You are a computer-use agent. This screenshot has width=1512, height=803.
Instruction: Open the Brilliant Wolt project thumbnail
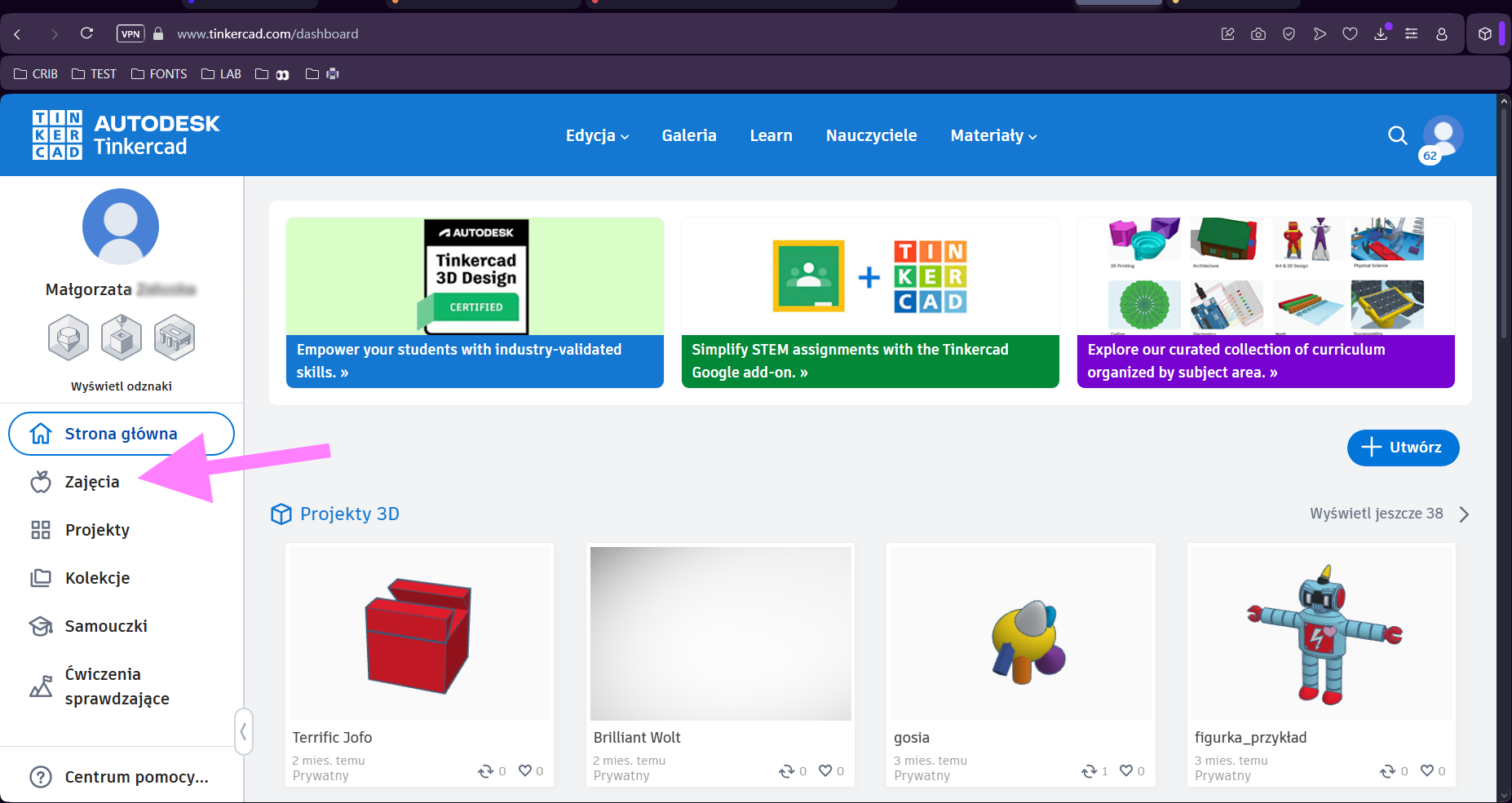click(x=720, y=633)
